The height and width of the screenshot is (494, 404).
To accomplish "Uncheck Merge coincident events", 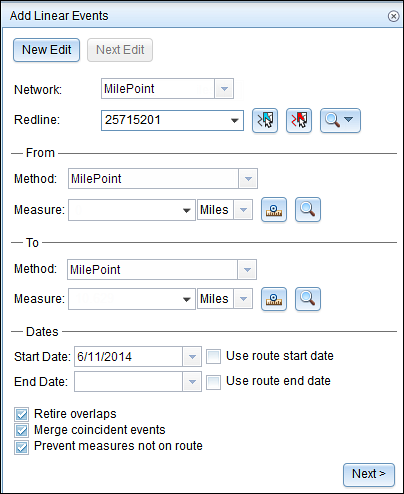I will (21, 430).
